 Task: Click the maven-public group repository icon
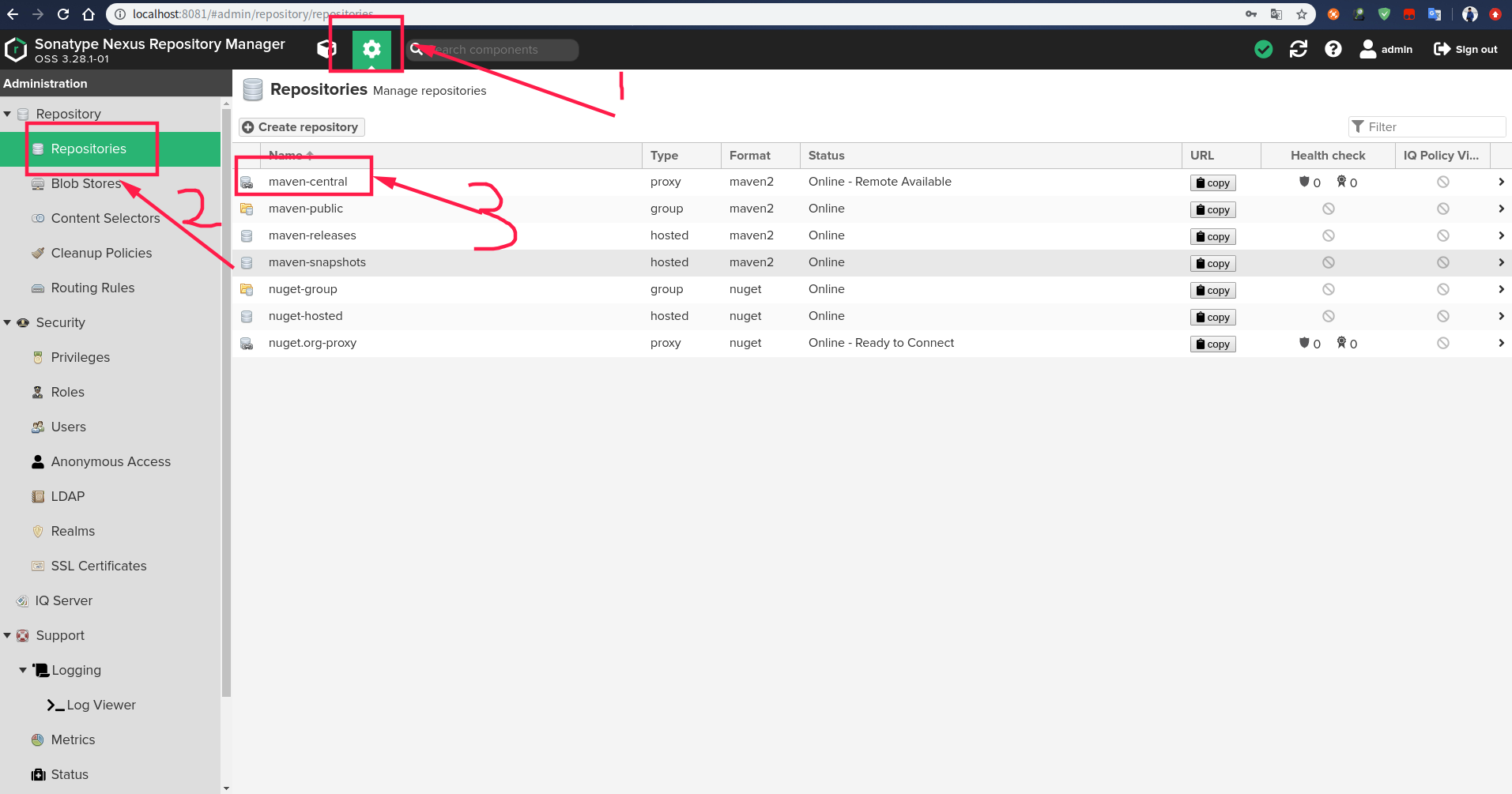(247, 209)
